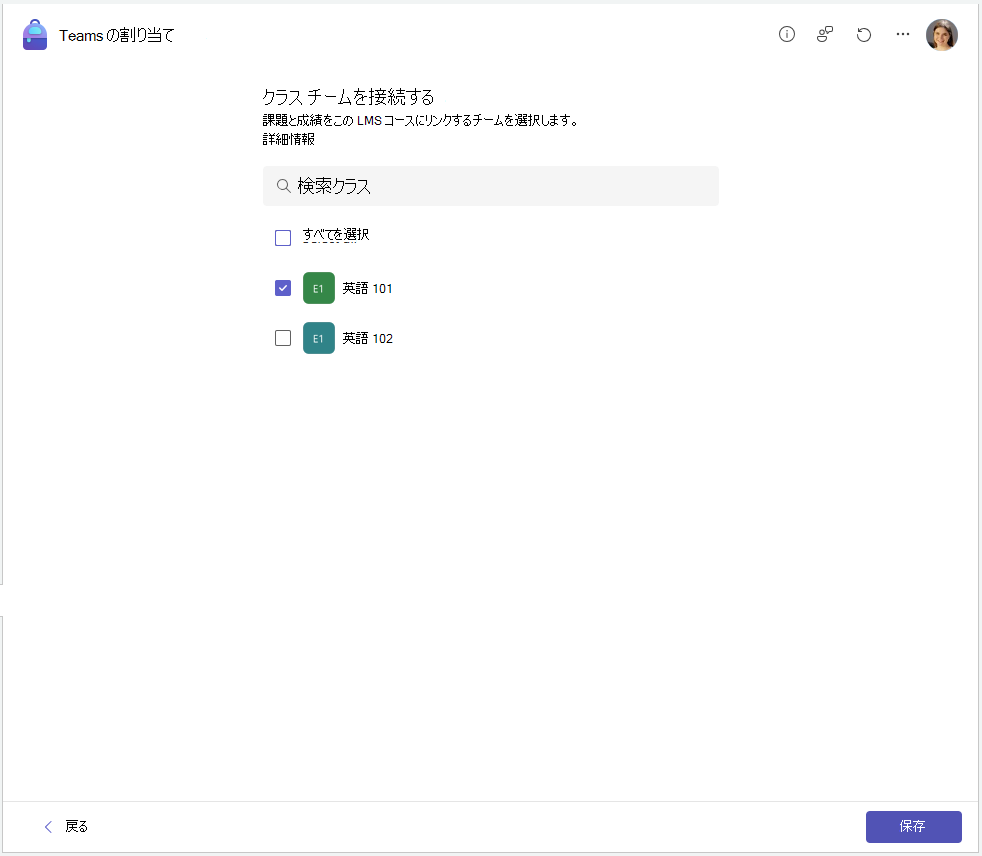This screenshot has height=856, width=982.
Task: Check the 英語 102 checkbox
Action: pyautogui.click(x=283, y=338)
